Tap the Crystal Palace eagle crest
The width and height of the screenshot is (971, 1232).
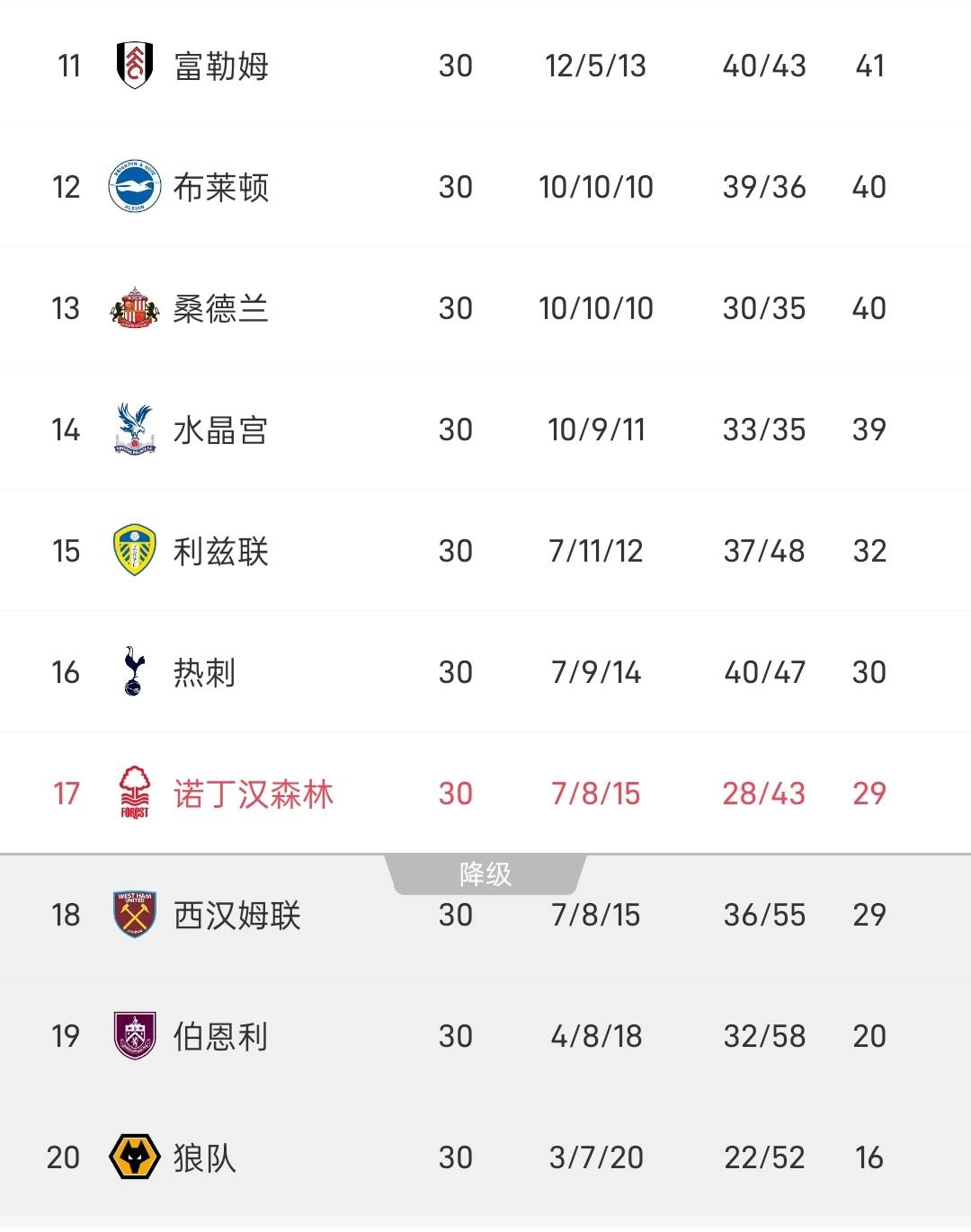tap(135, 430)
